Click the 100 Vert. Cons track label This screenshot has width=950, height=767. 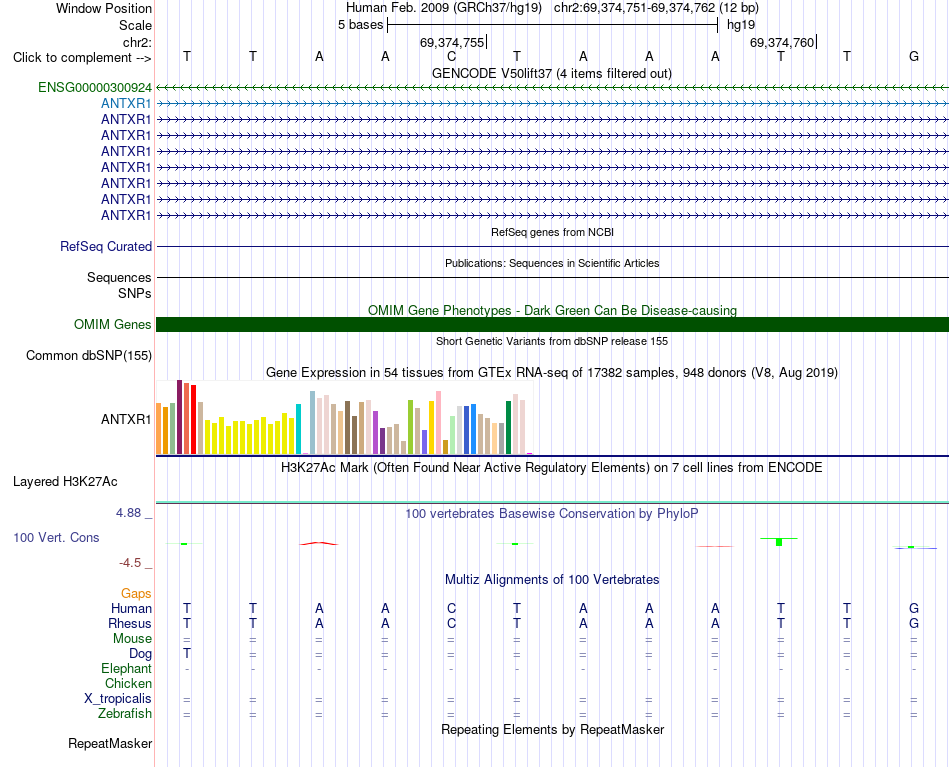56,537
